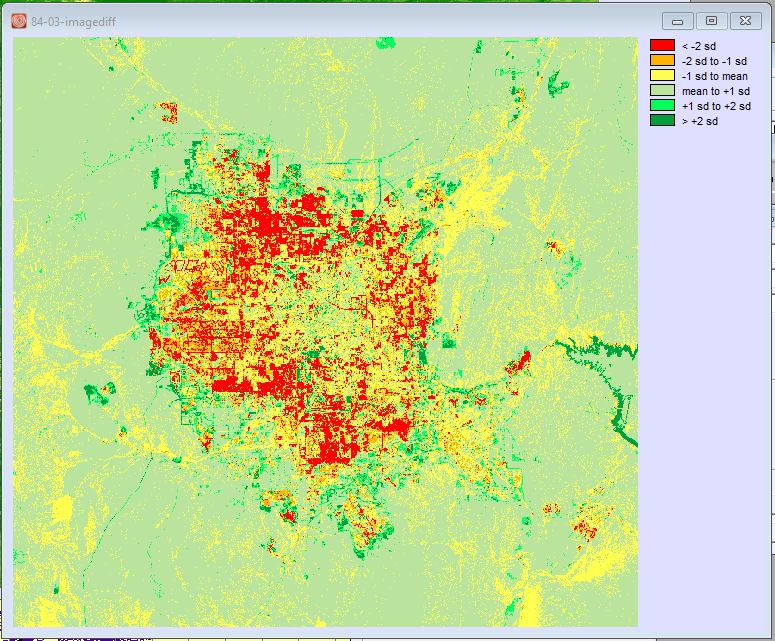Click the '+1 sd to +2 sd' legend label
The image size is (775, 641).
(x=716, y=106)
